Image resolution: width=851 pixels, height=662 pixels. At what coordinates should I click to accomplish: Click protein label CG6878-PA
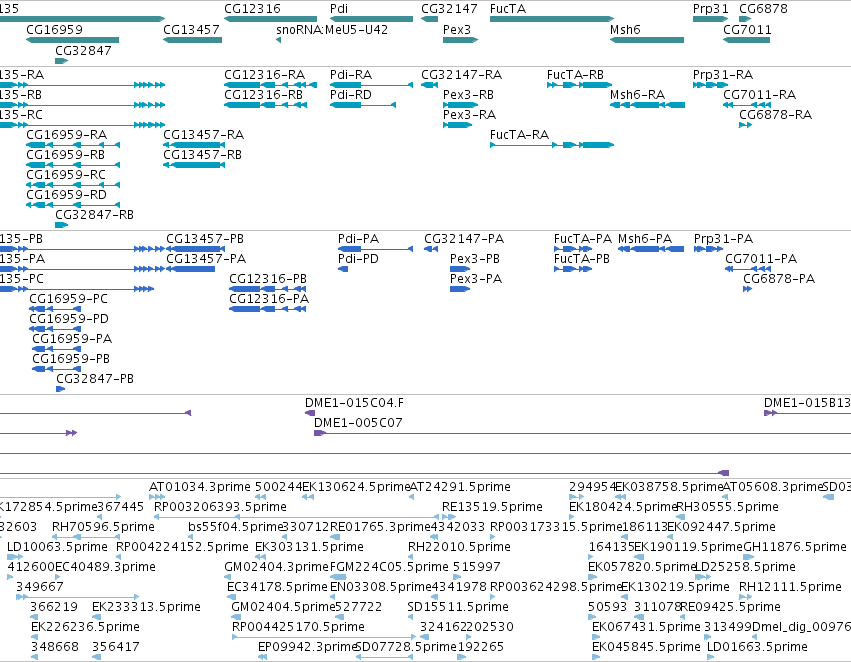tap(779, 279)
